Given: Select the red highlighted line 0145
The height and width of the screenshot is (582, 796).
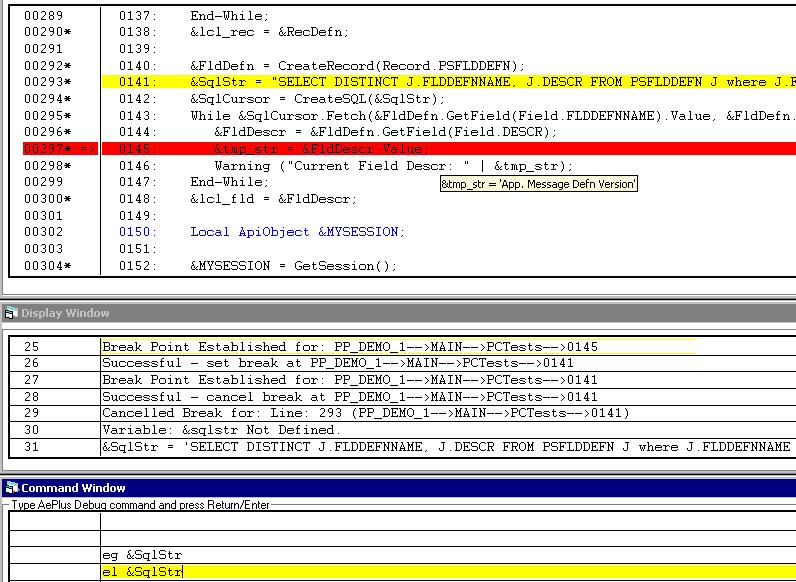Looking at the screenshot, I should click(400, 149).
